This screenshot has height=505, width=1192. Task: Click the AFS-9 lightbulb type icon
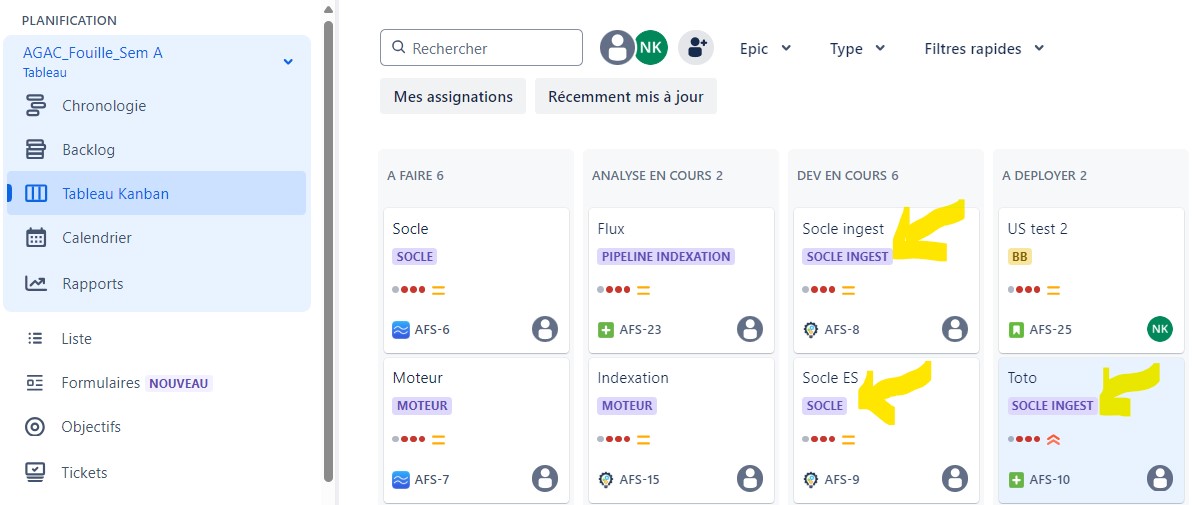(x=810, y=479)
